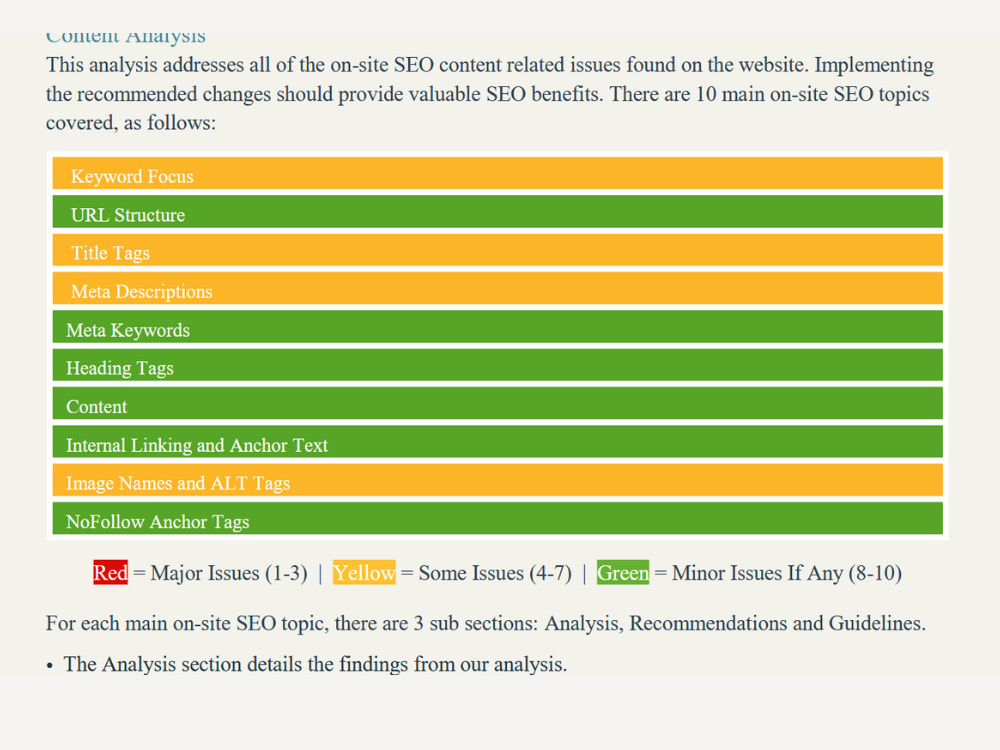Click the Content green row
Image resolution: width=1000 pixels, height=750 pixels.
tap(497, 403)
